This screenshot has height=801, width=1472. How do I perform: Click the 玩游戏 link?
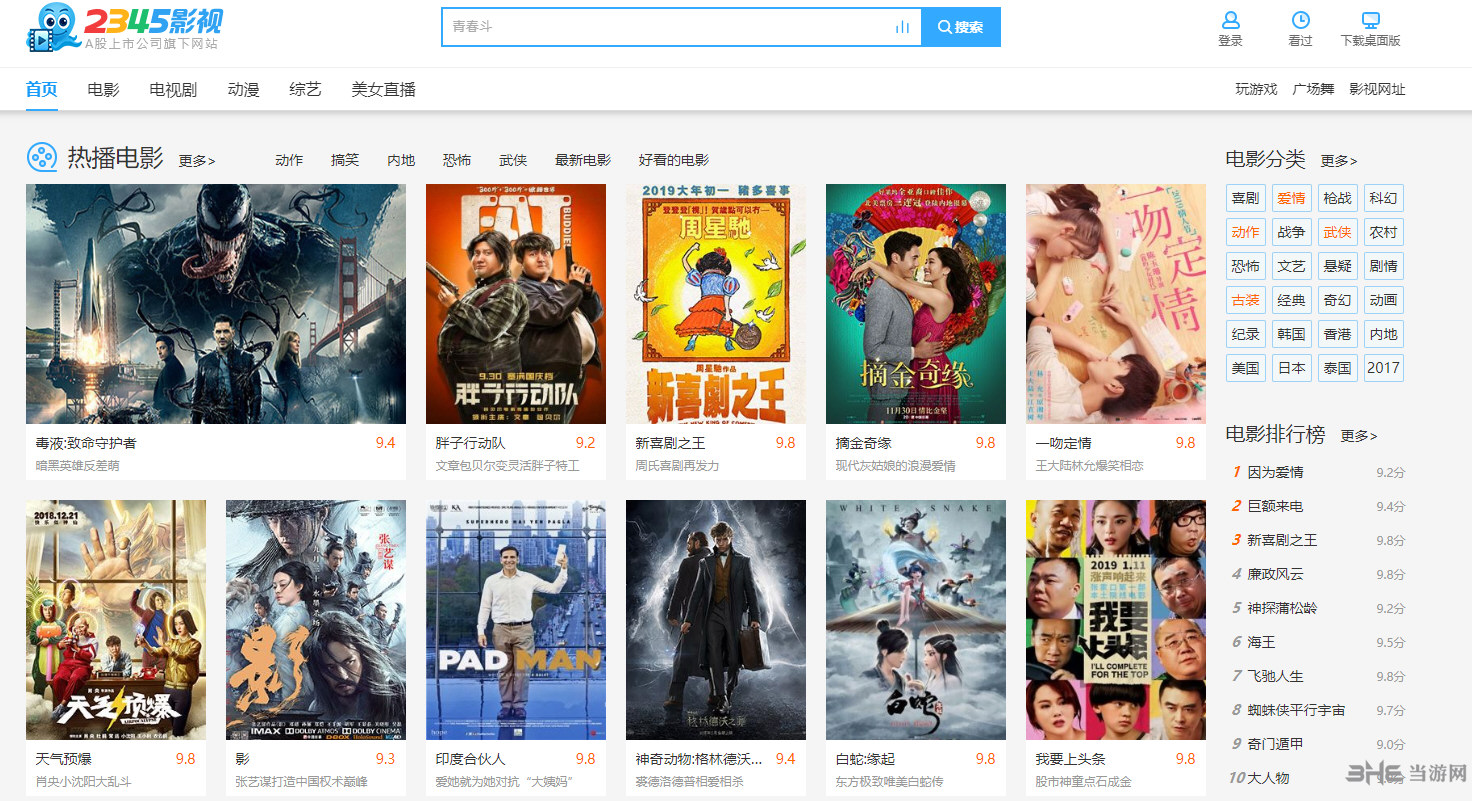1256,89
